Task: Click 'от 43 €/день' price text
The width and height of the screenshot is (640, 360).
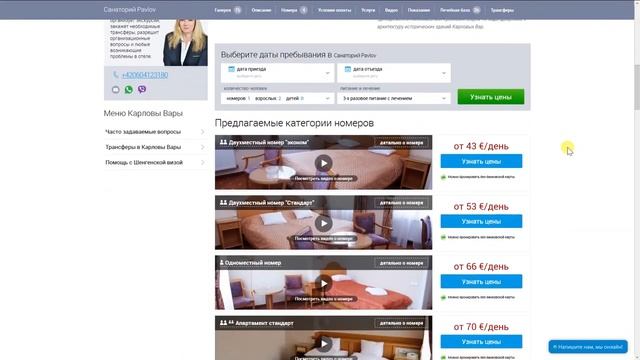Action: point(481,146)
